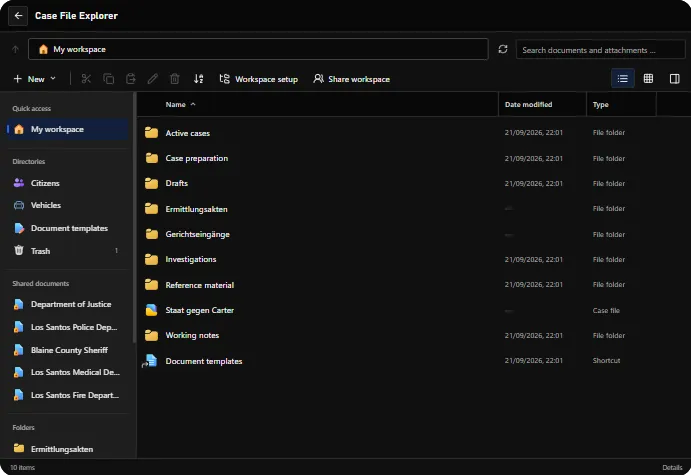691x475 pixels.
Task: Click the Reference material folder icon
Action: coord(151,285)
